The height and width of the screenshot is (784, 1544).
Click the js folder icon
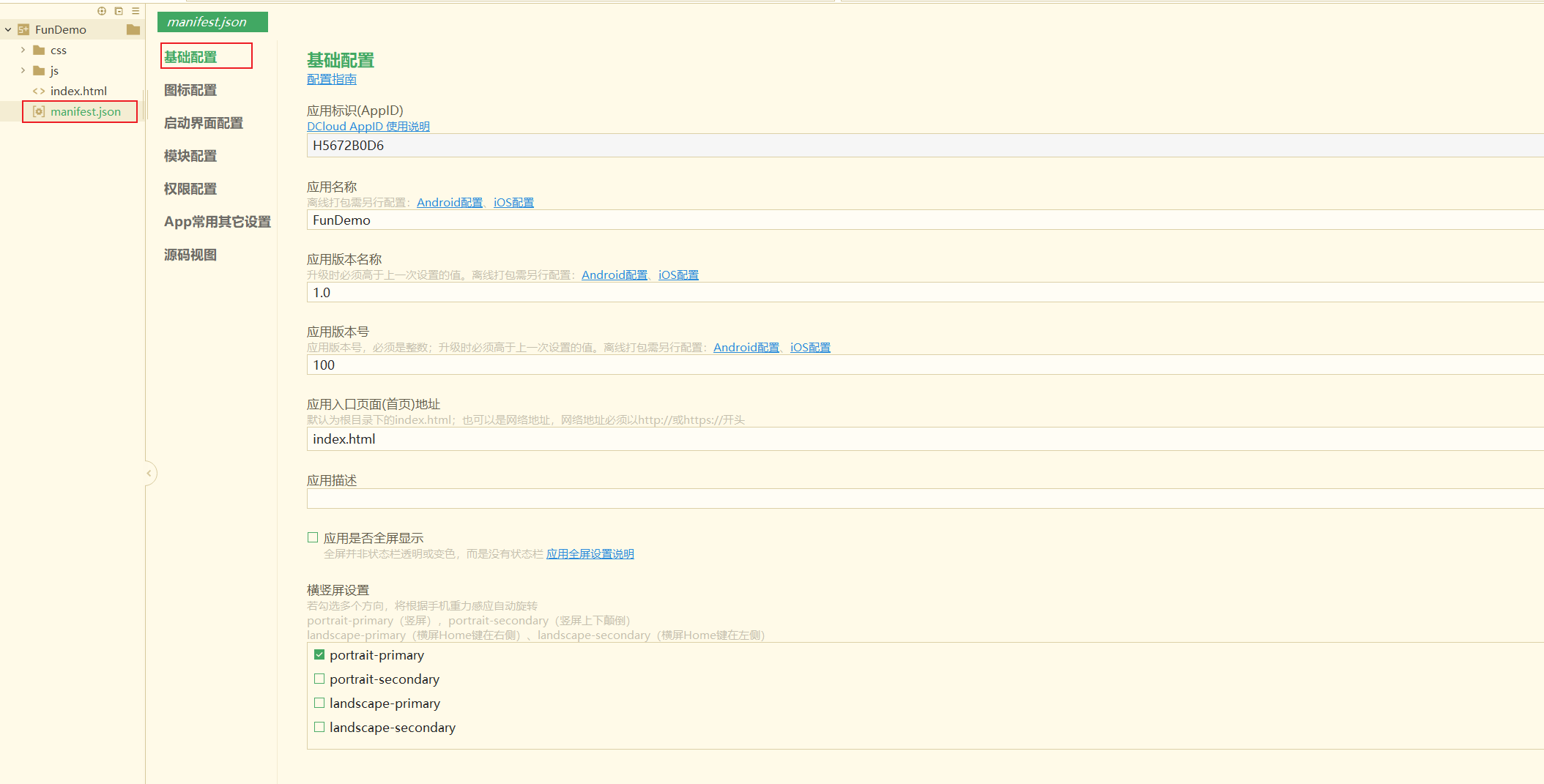[x=40, y=71]
